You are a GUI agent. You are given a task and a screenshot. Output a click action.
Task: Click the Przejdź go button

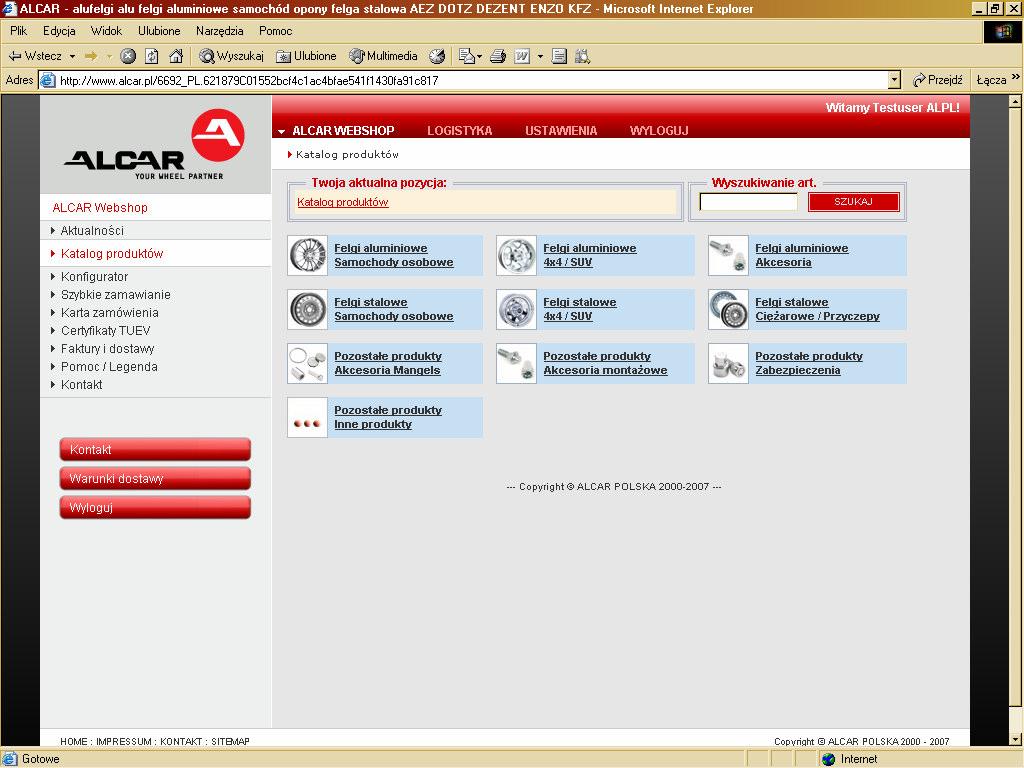click(x=938, y=80)
